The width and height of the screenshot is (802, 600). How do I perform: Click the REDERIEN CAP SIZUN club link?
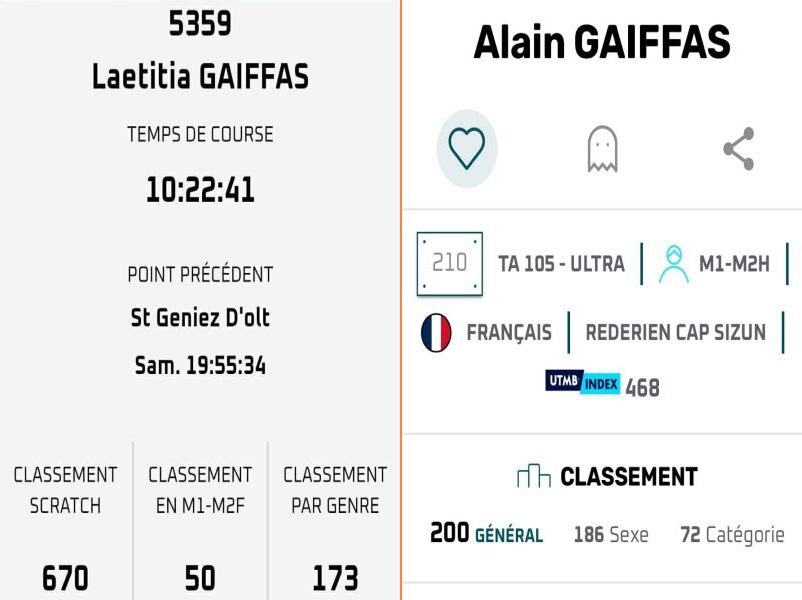tap(675, 333)
